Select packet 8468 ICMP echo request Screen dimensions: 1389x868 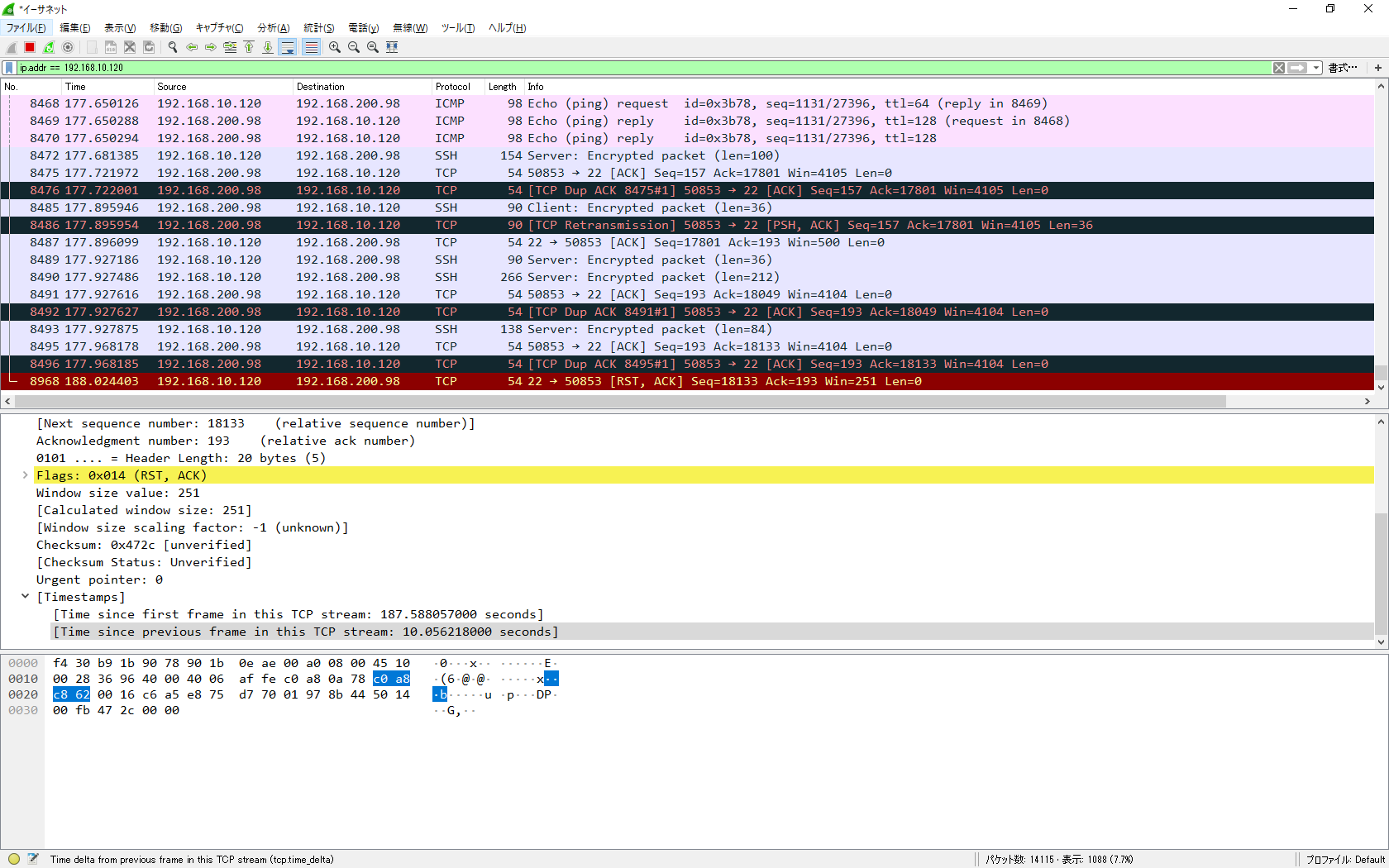(688, 103)
